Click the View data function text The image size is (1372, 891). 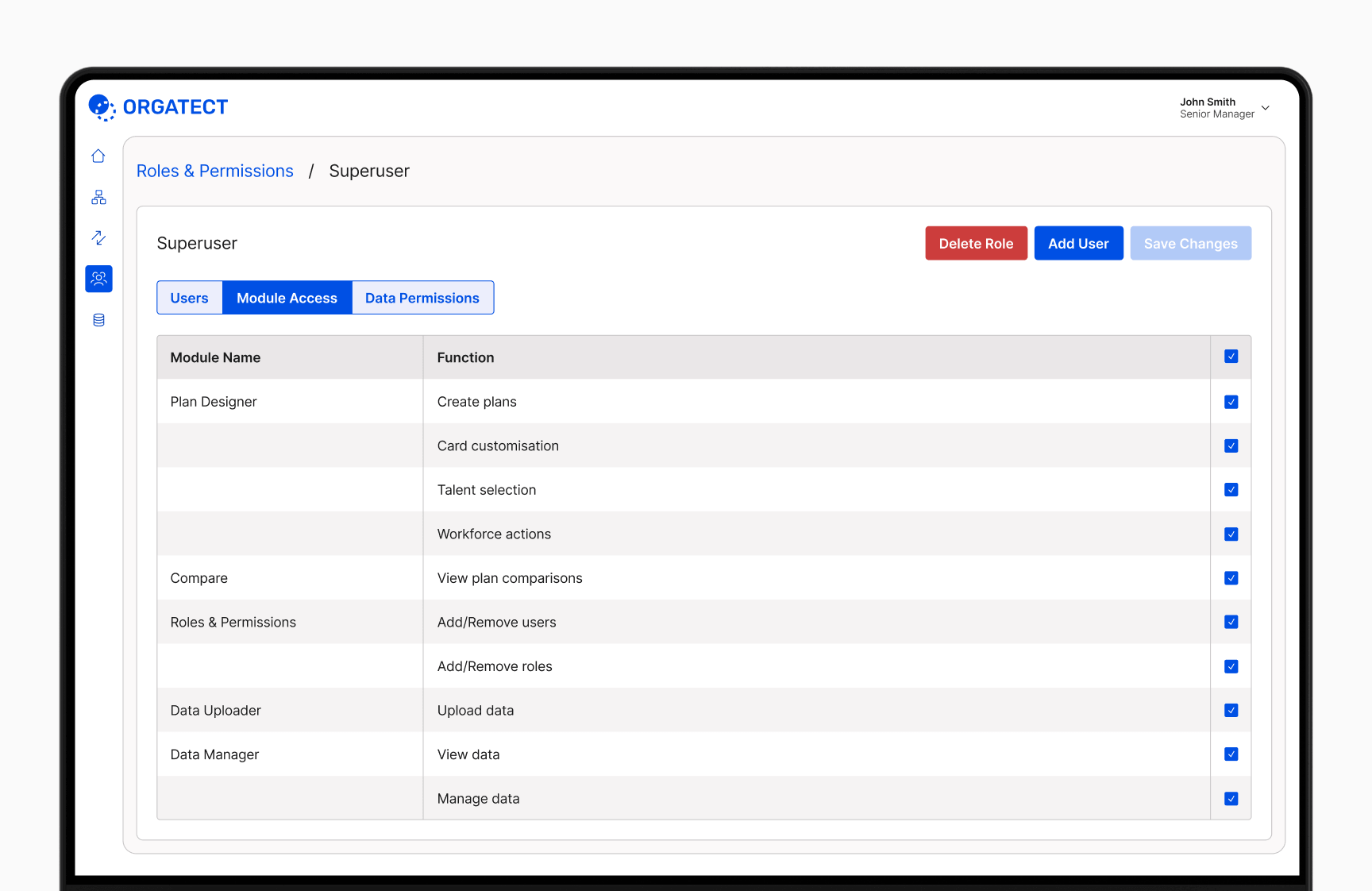[x=468, y=754]
